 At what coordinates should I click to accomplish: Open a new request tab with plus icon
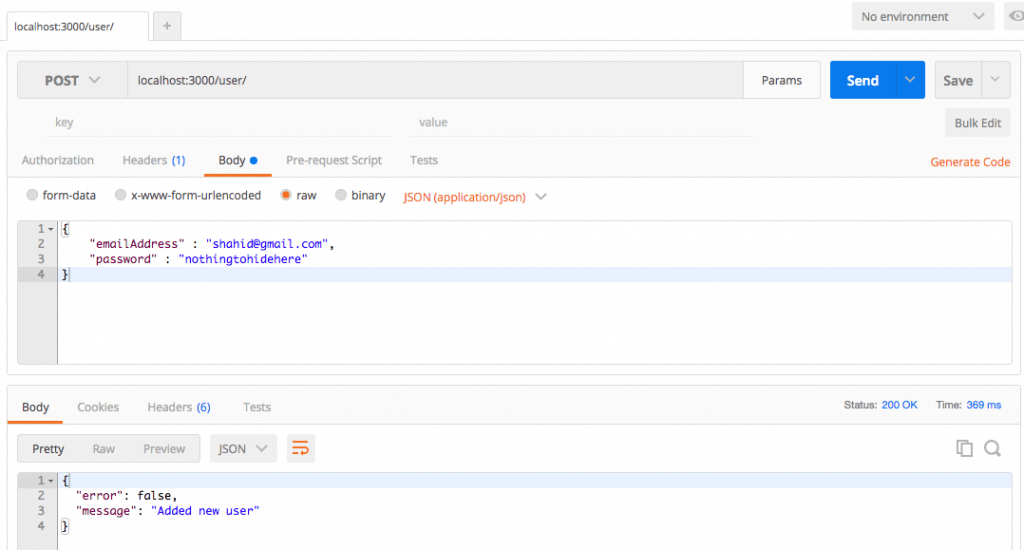[x=167, y=26]
